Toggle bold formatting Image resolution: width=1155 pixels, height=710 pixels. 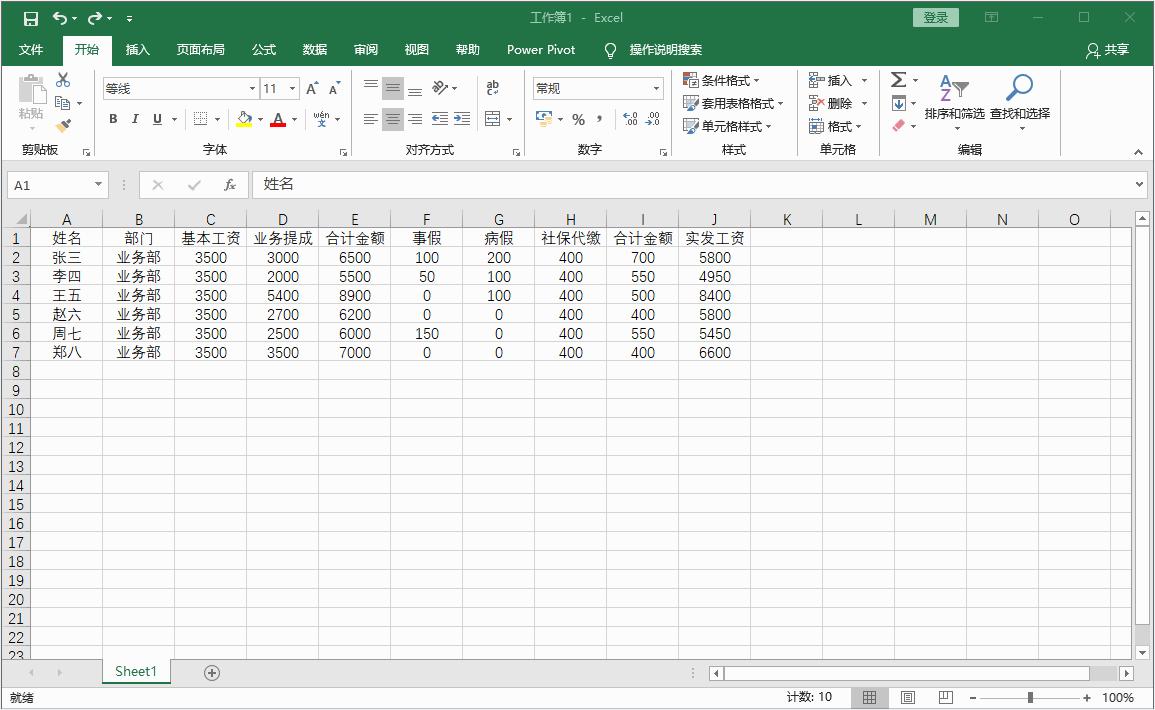(x=113, y=119)
